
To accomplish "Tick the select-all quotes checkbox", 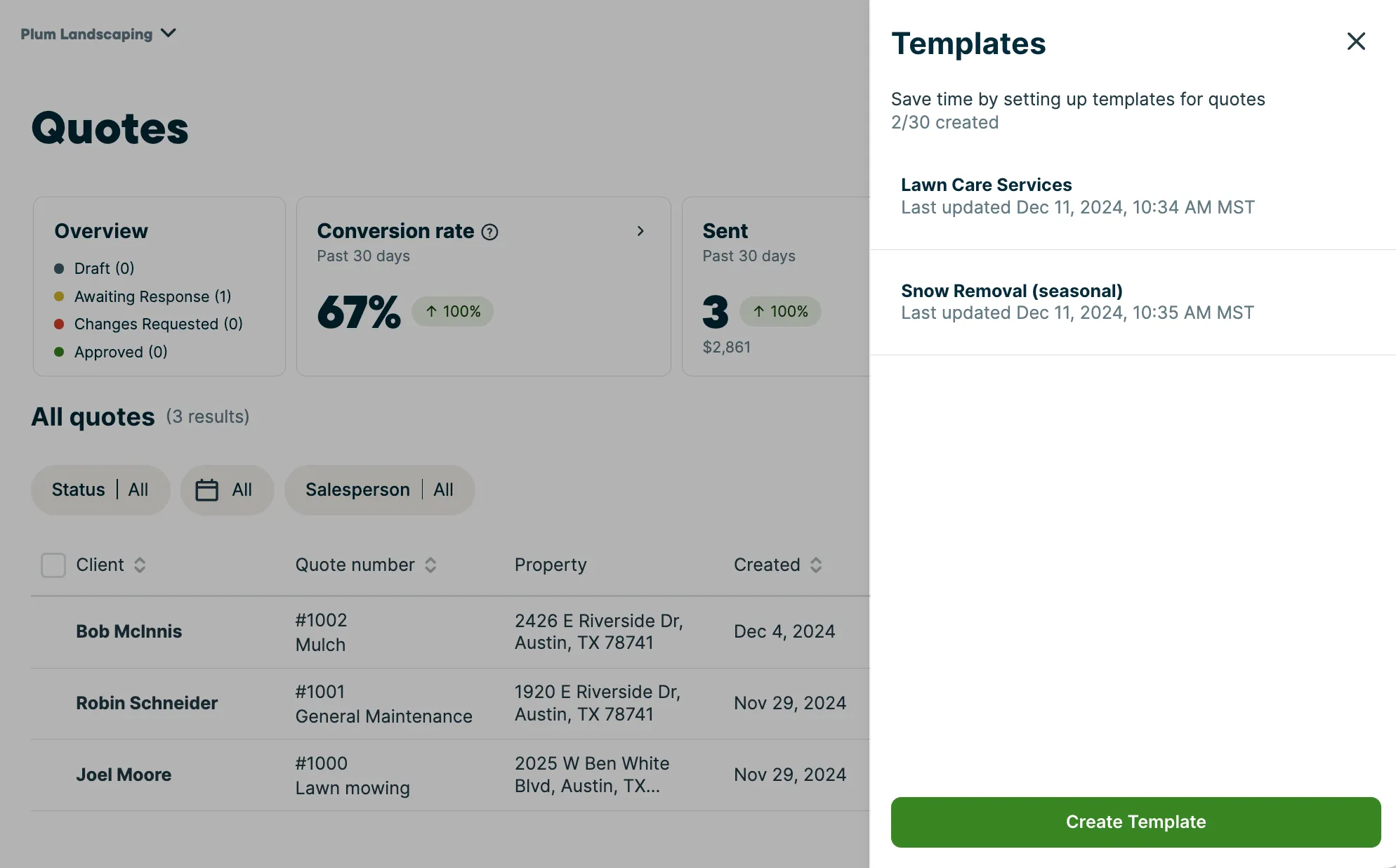I will (x=53, y=565).
